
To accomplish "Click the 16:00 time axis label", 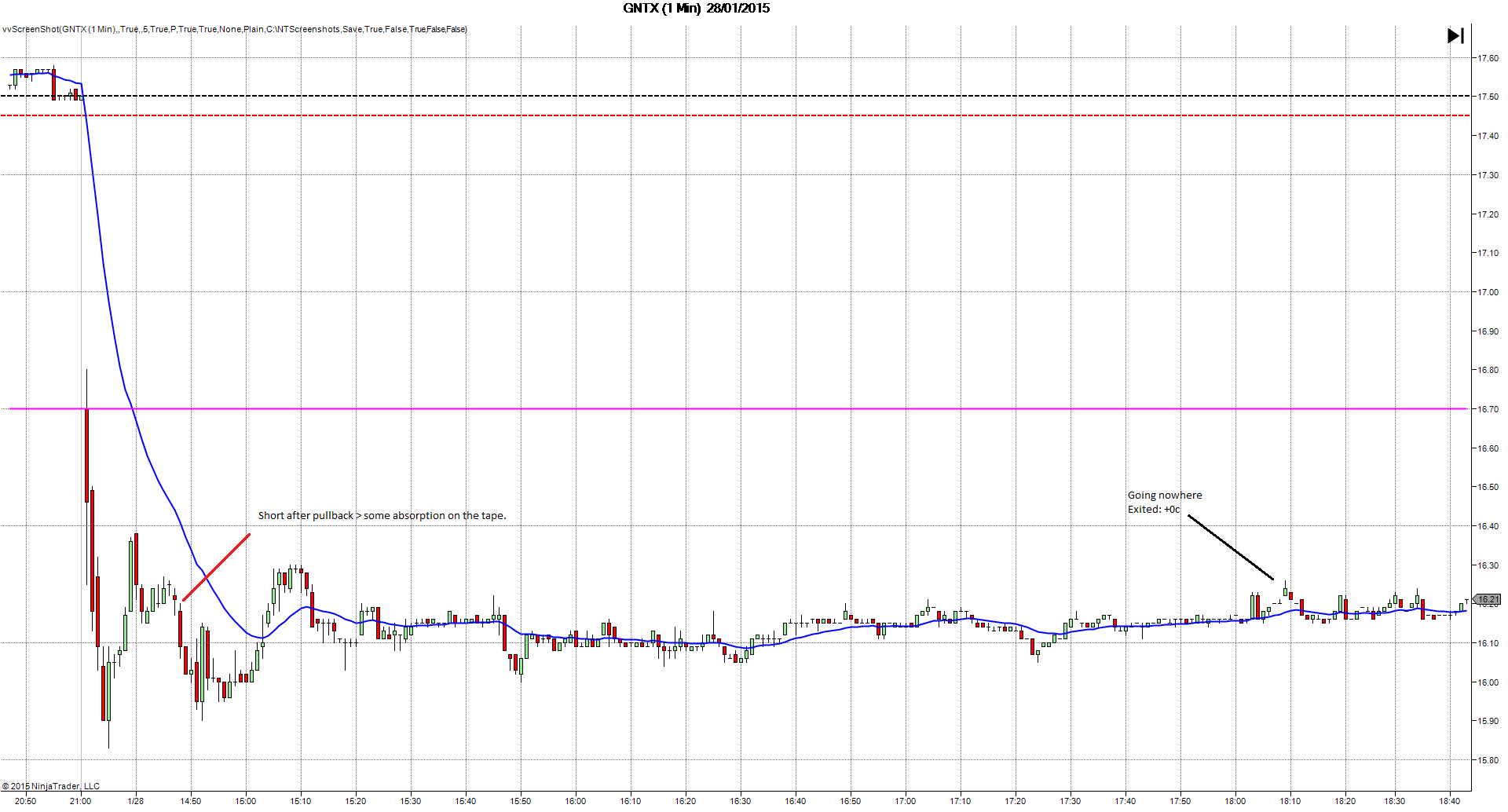I will [x=576, y=801].
